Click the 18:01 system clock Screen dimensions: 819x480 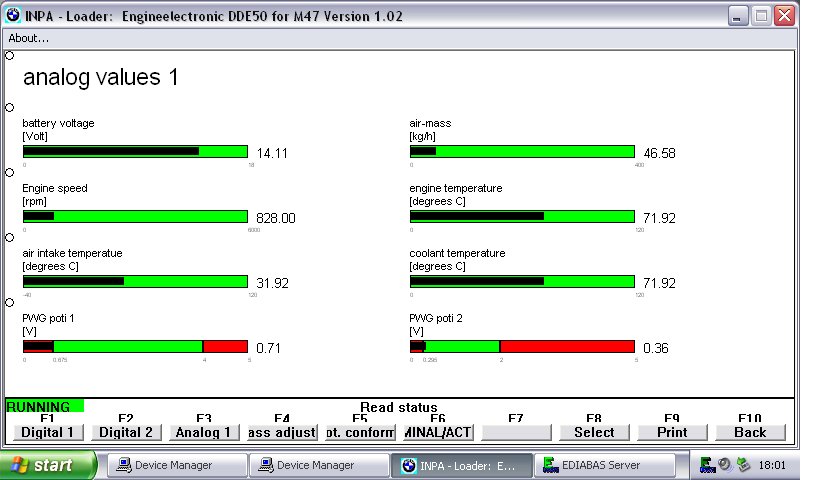pos(772,465)
